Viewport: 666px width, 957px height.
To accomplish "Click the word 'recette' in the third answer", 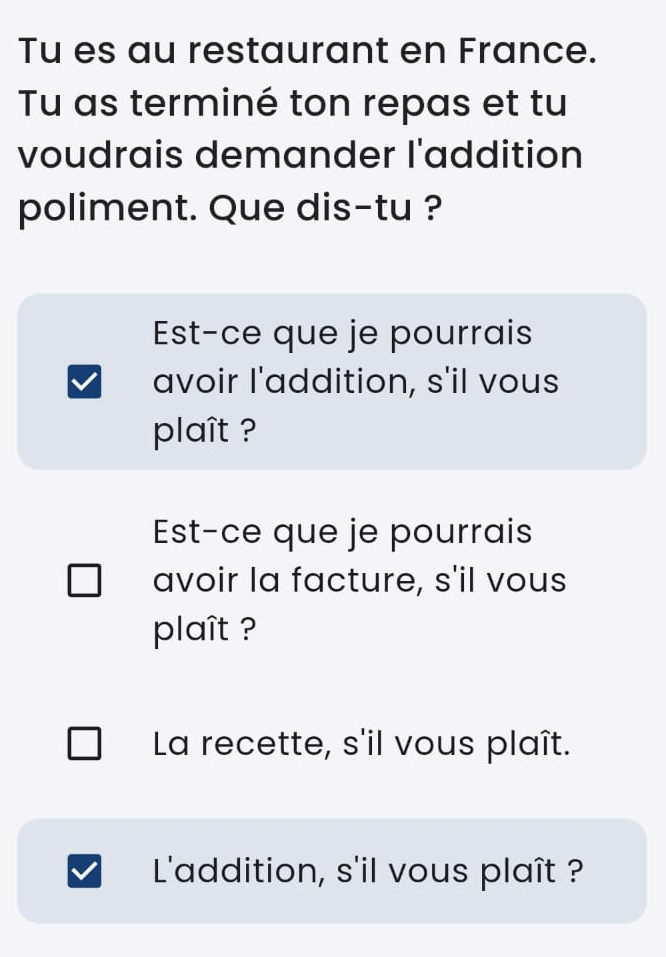I will point(266,745).
